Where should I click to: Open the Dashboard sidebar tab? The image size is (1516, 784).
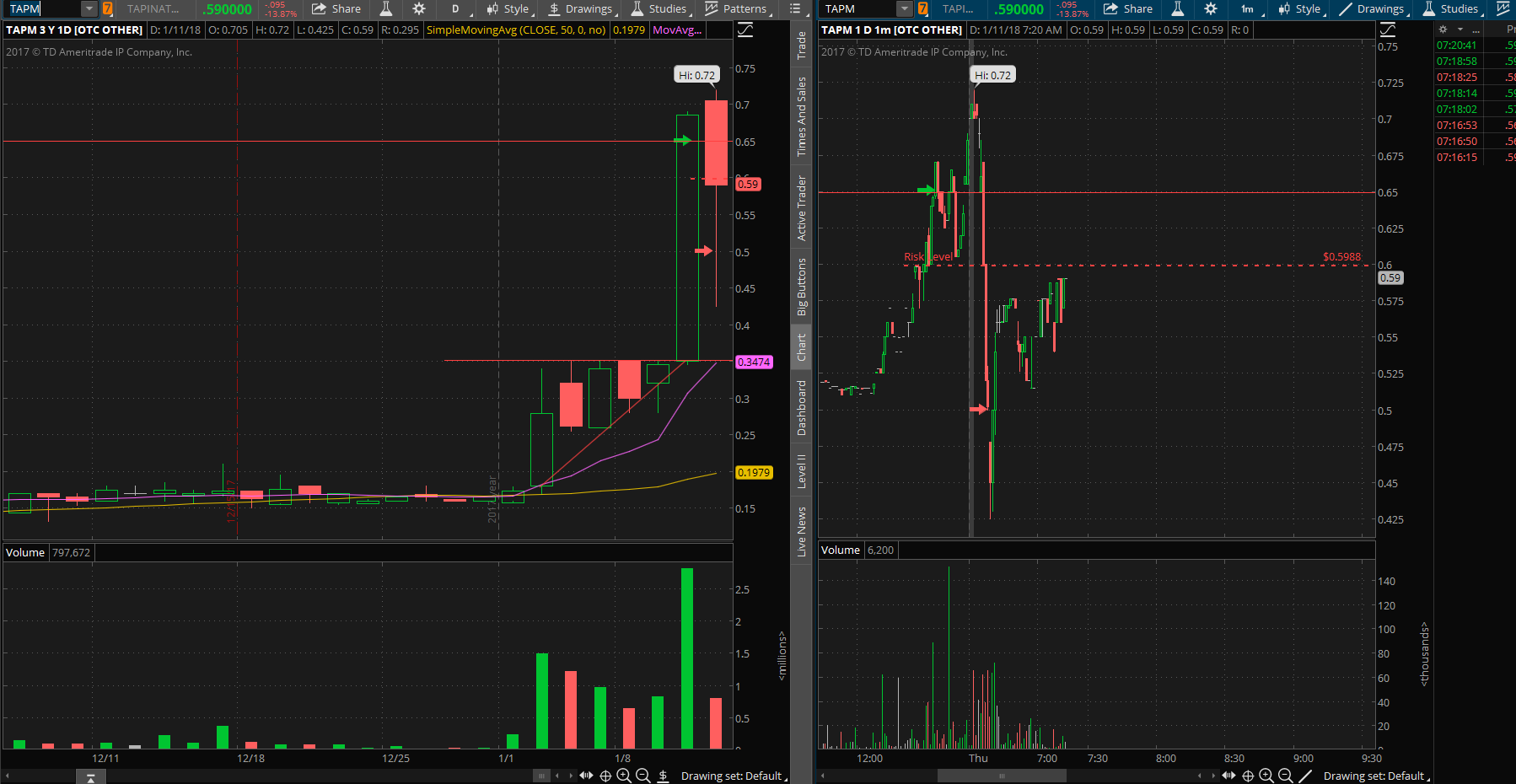[x=802, y=408]
